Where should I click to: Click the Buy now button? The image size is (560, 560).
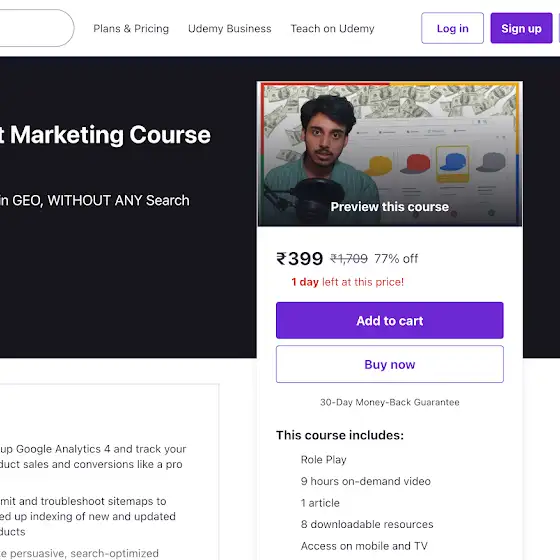(390, 364)
